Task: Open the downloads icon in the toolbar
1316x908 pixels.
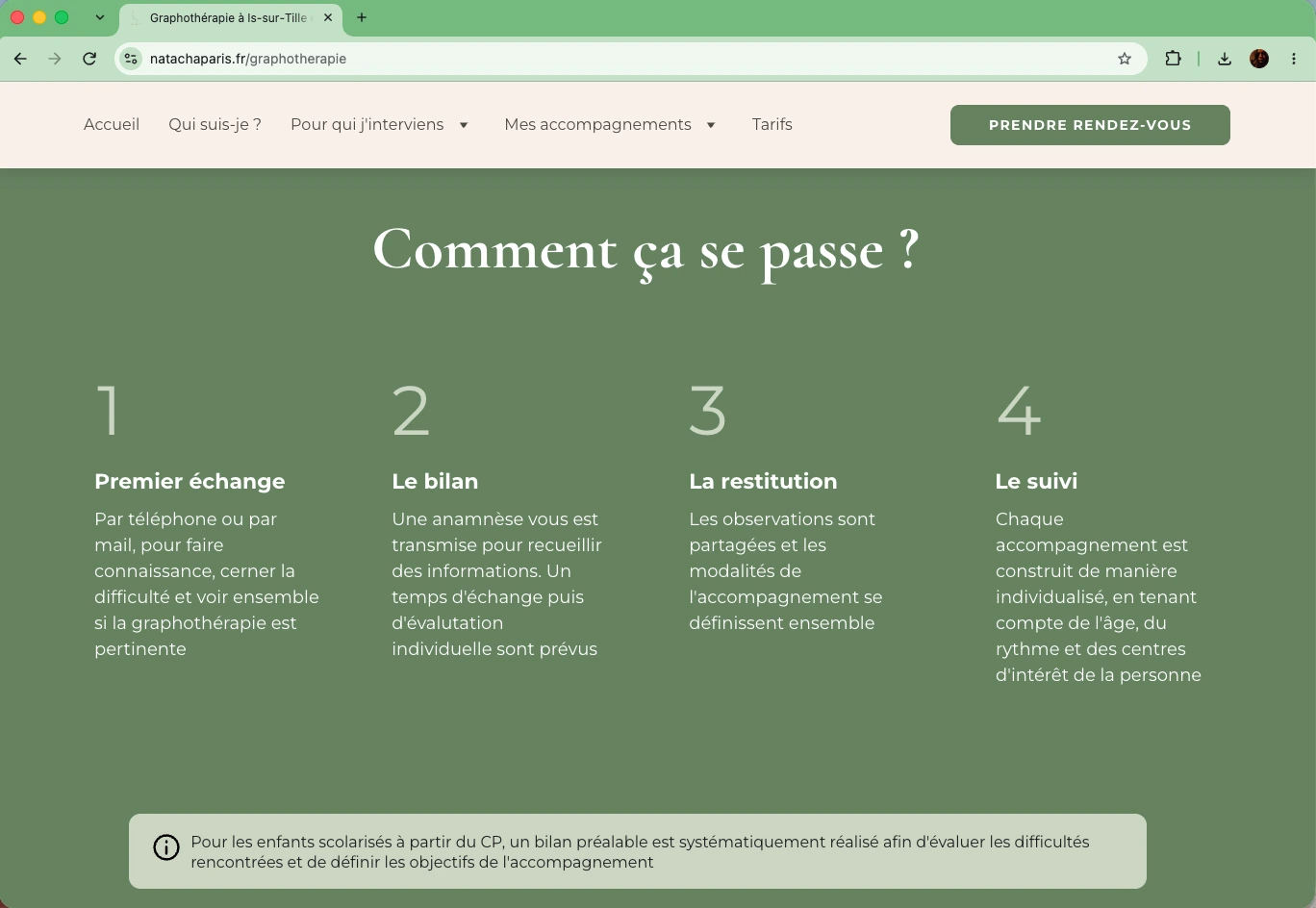Action: click(1225, 59)
